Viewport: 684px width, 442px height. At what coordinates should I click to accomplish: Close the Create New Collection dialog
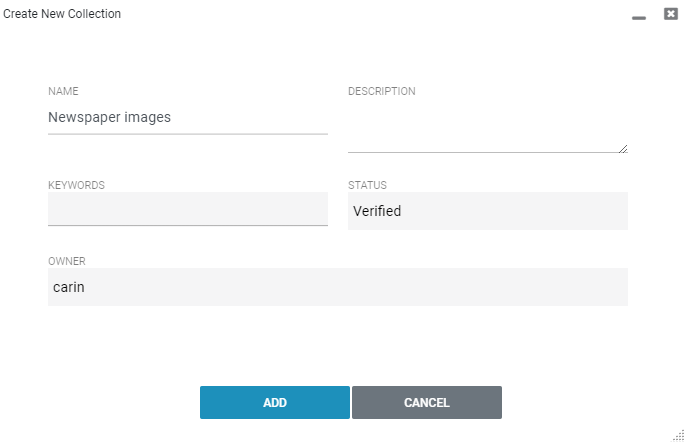pyautogui.click(x=670, y=14)
